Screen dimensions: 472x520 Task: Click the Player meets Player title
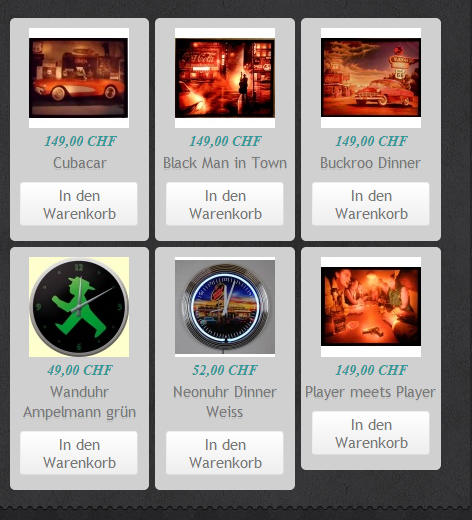(370, 392)
